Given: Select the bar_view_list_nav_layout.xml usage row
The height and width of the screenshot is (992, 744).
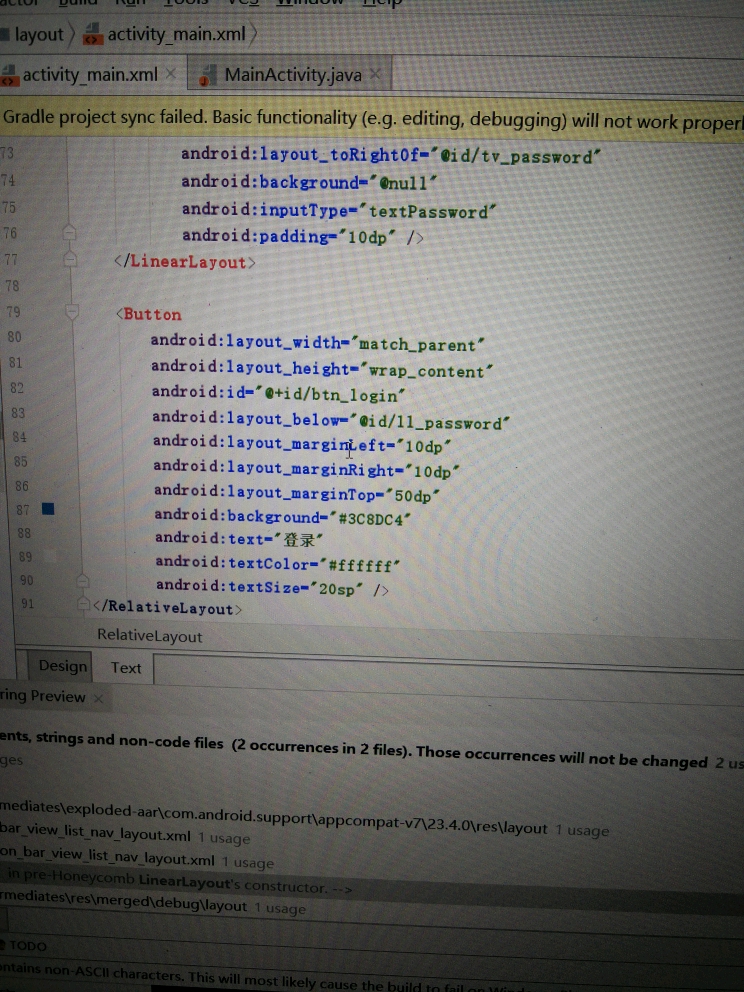Looking at the screenshot, I should [125, 834].
